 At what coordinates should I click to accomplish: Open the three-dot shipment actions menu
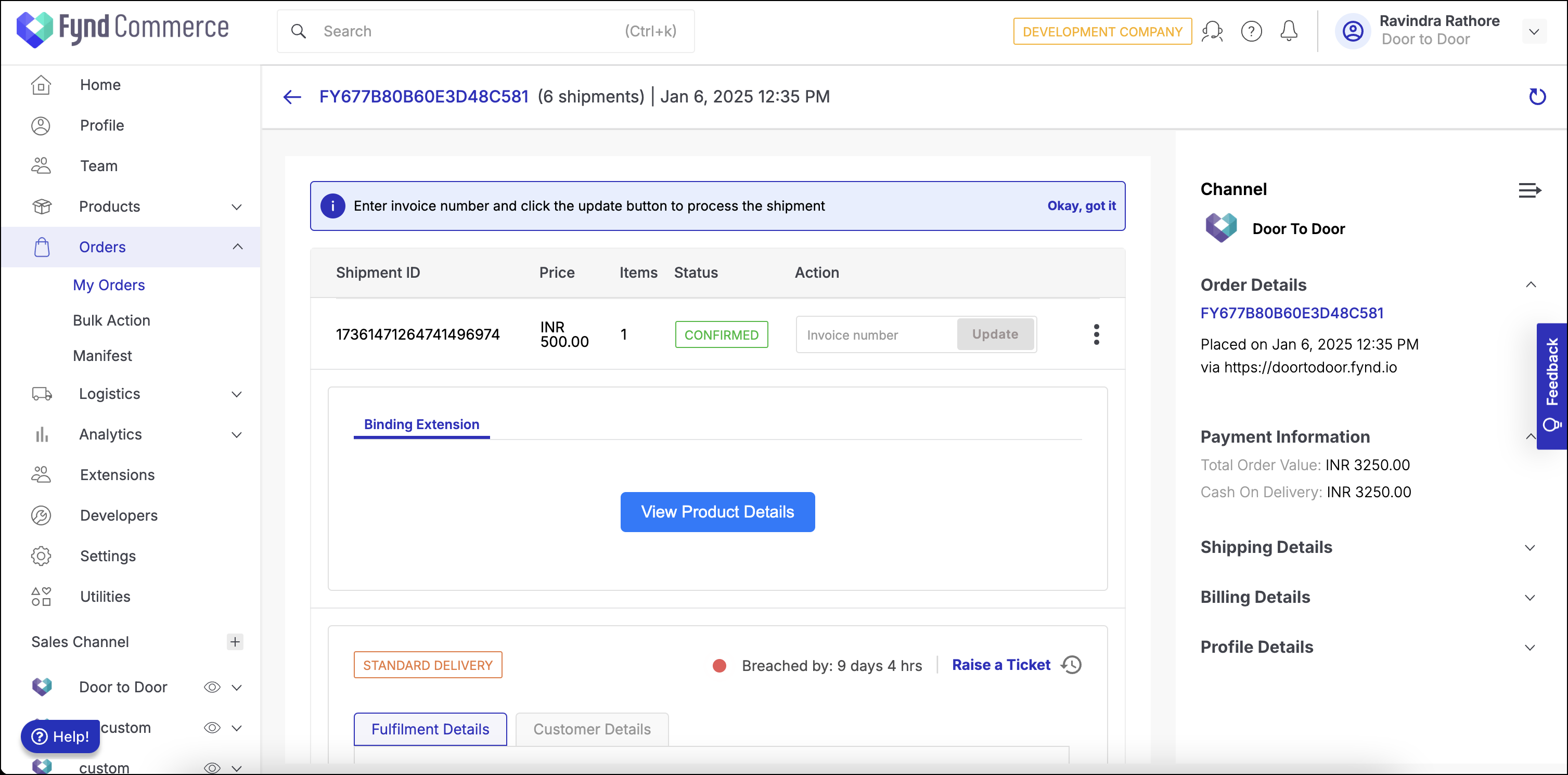click(1096, 334)
